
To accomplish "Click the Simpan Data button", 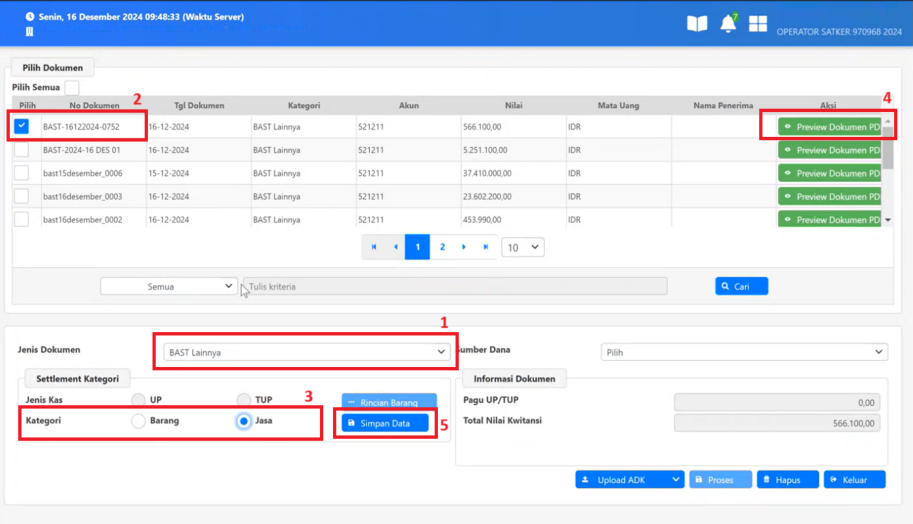I will pyautogui.click(x=385, y=423).
